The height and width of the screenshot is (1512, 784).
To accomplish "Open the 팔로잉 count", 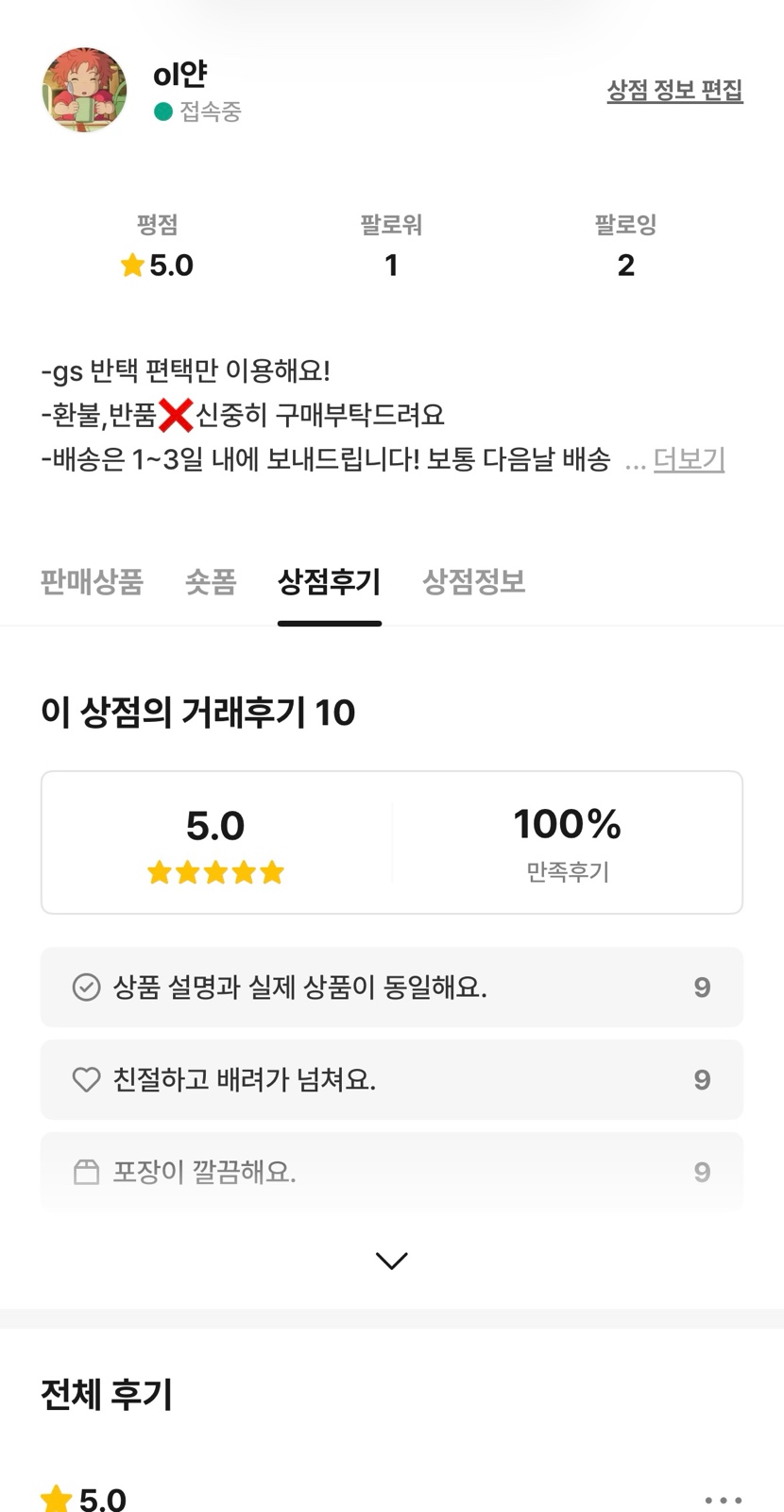I will click(x=625, y=265).
